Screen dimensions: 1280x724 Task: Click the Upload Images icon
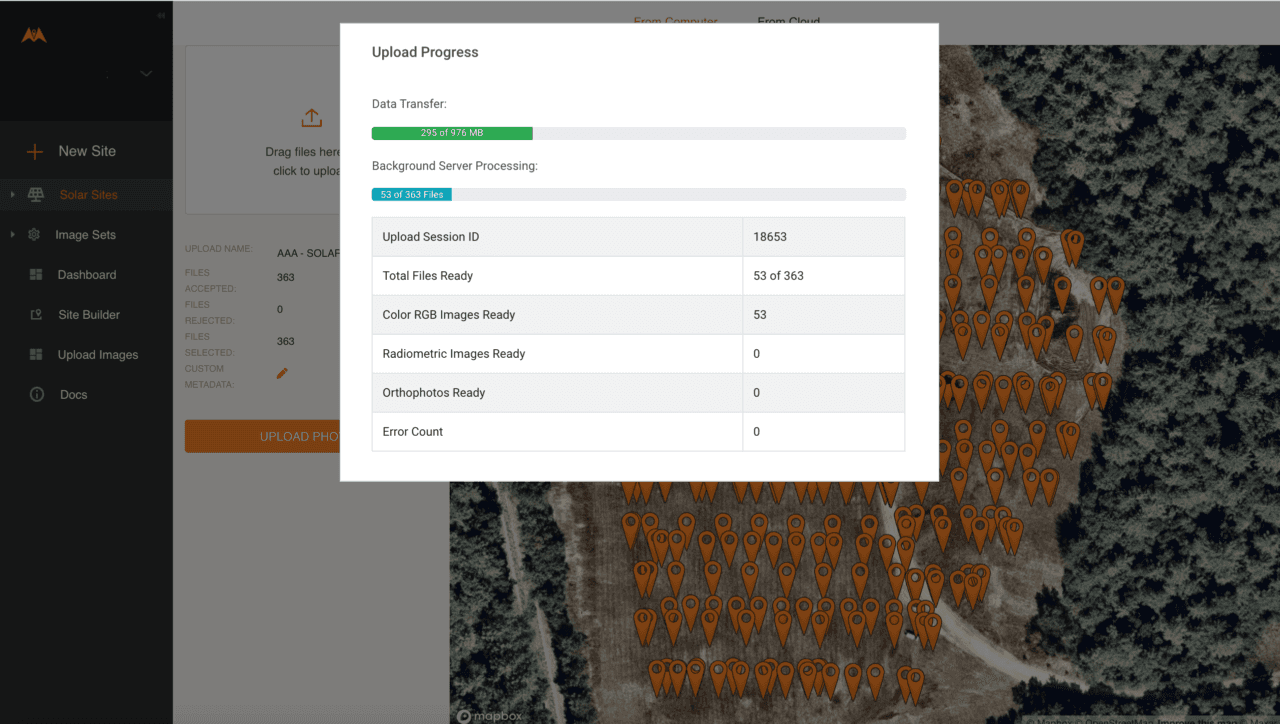(x=36, y=355)
